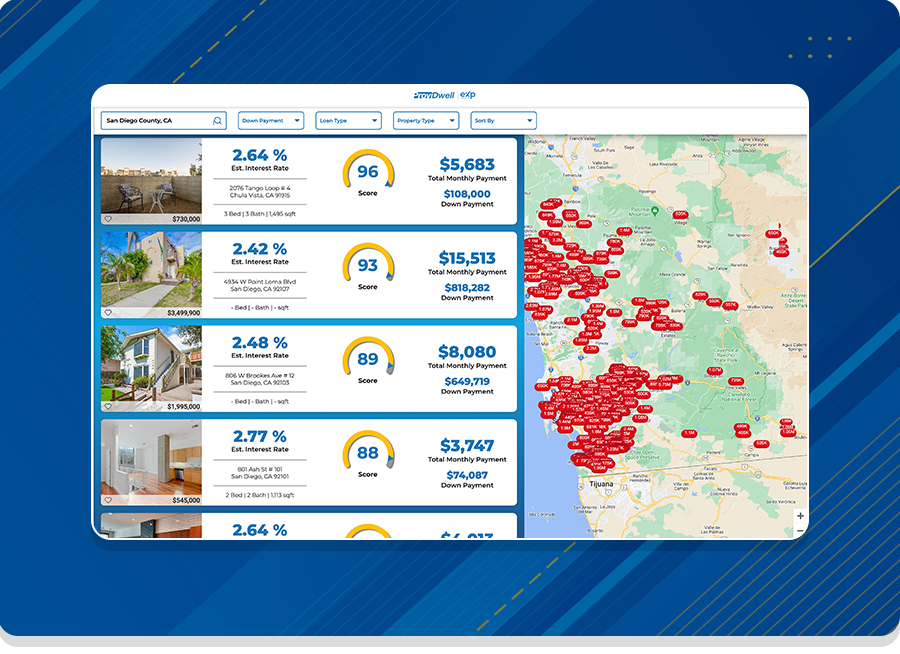Click the ProviDwell logo in header
Image resolution: width=900 pixels, height=654 pixels.
pos(434,95)
